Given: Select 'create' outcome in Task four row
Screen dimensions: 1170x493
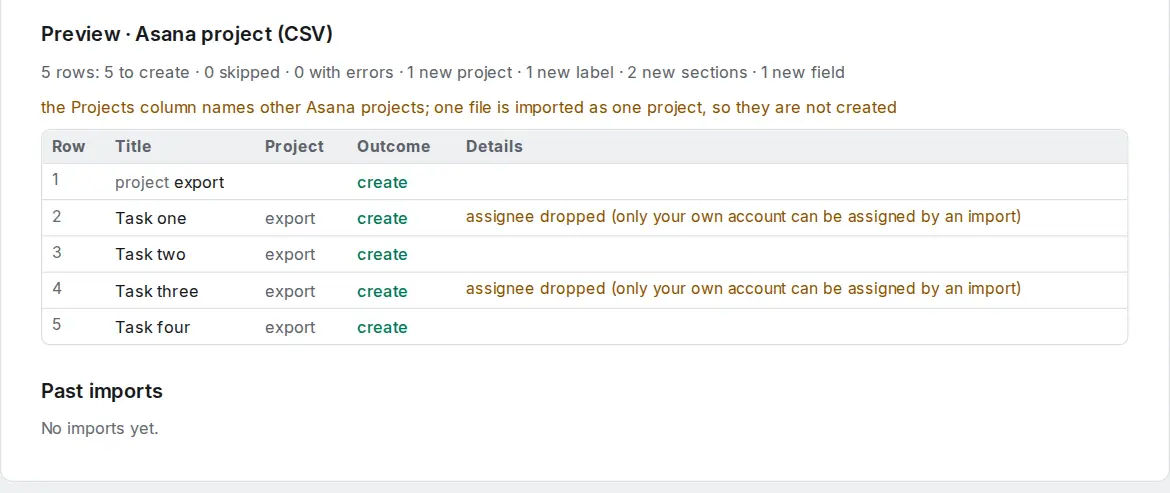Looking at the screenshot, I should pos(382,327).
